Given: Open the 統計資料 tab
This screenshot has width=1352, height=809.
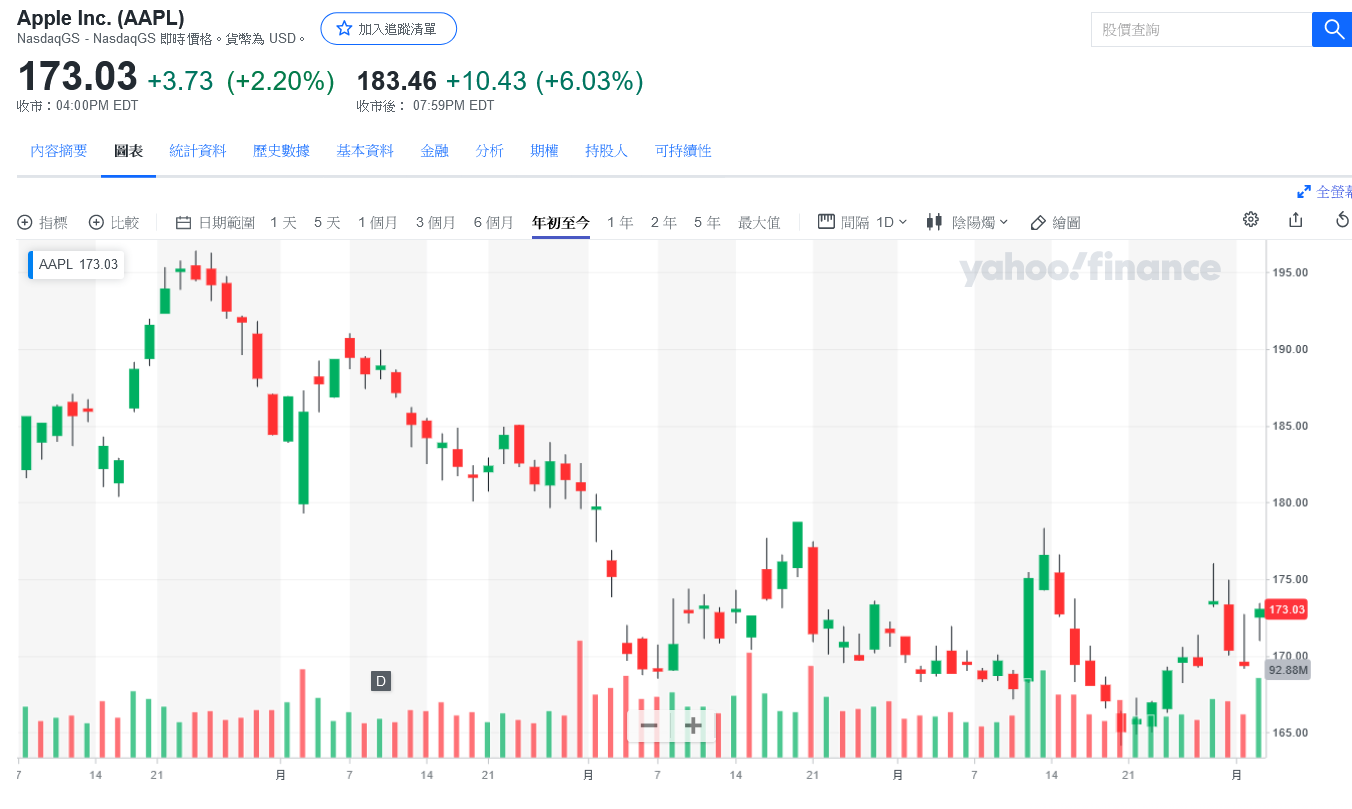Looking at the screenshot, I should (x=198, y=151).
